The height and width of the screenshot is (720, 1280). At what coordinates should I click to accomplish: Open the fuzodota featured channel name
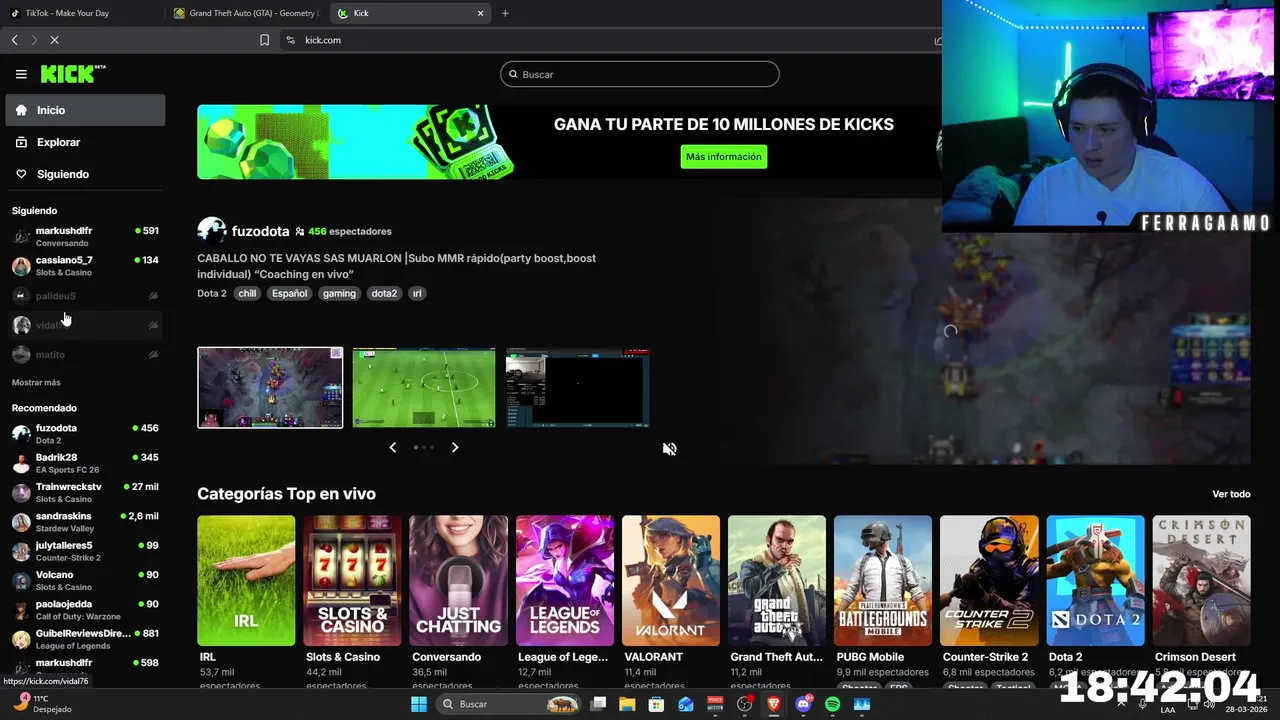[x=260, y=231]
